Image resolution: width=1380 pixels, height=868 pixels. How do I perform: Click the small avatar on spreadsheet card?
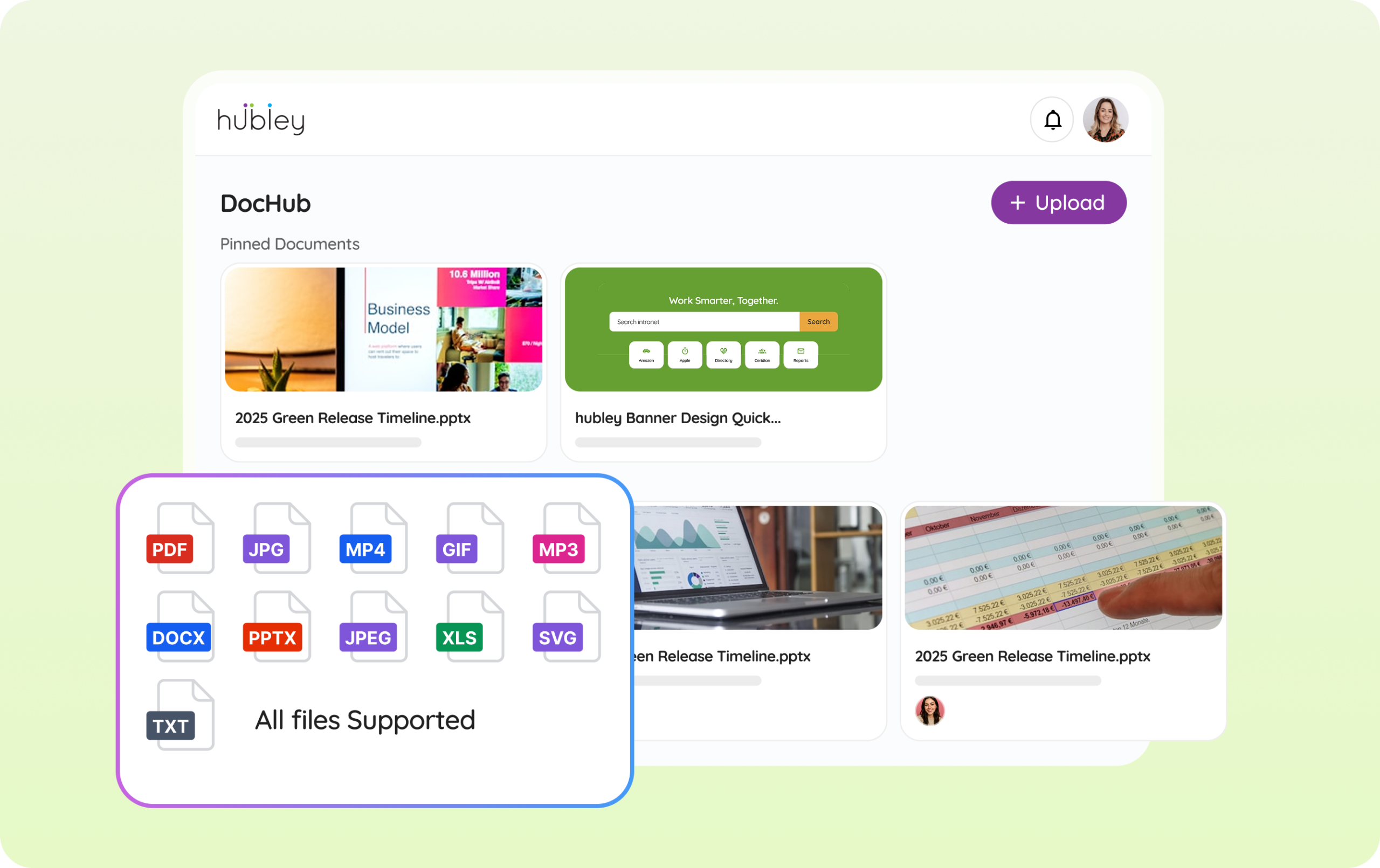(x=929, y=711)
